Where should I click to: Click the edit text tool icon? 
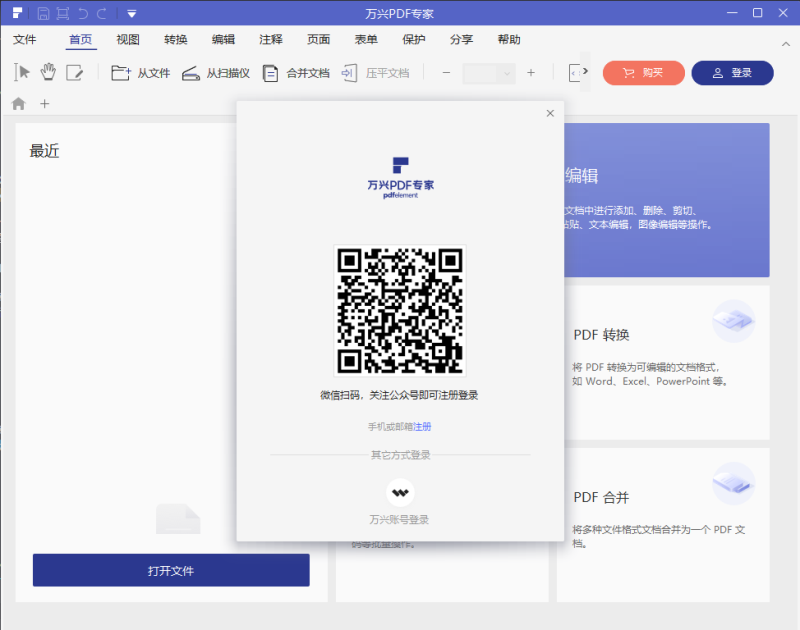75,73
